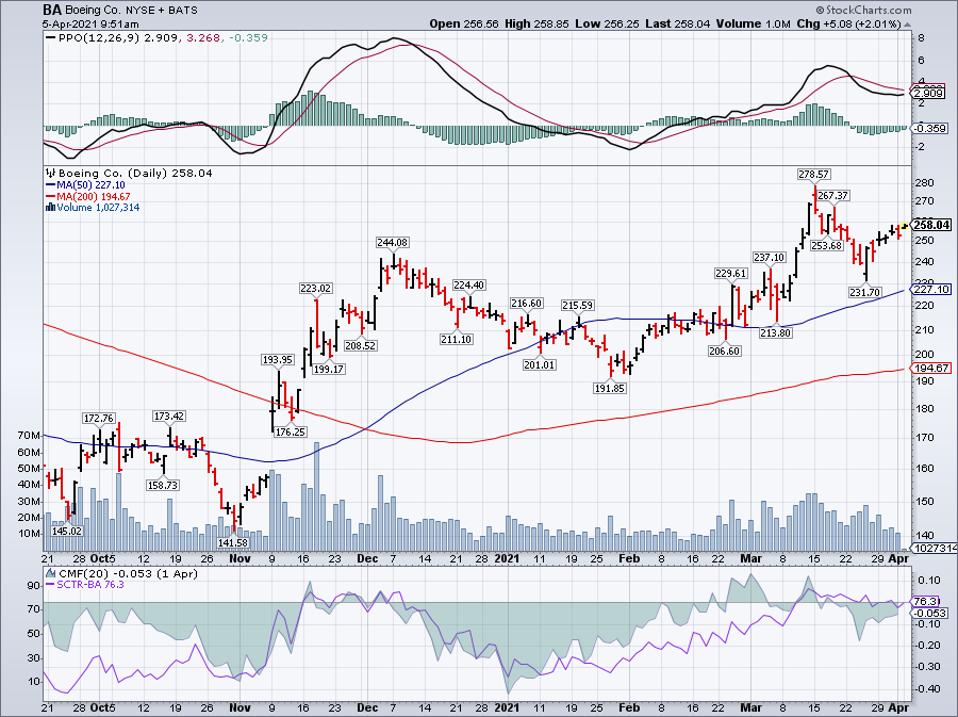Click the 216.60 price annotation
This screenshot has width=958, height=717.
pyautogui.click(x=527, y=304)
